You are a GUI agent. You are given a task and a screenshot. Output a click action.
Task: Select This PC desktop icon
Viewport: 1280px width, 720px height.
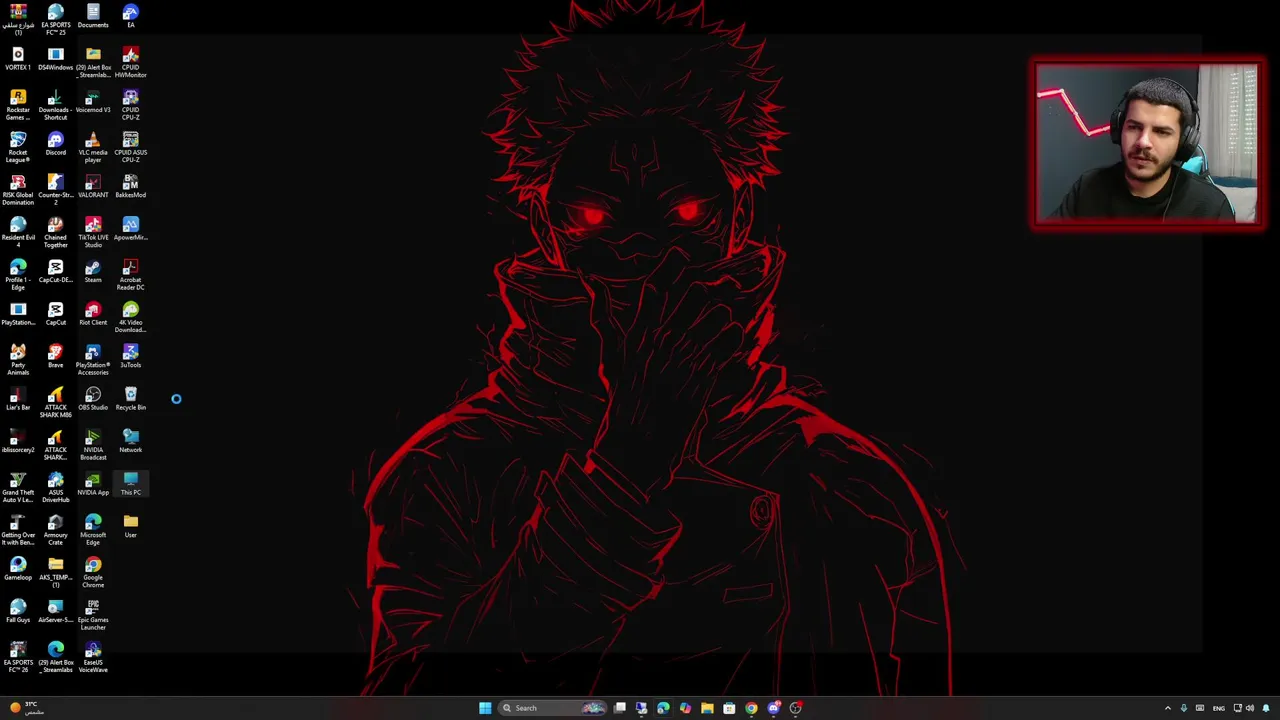130,483
